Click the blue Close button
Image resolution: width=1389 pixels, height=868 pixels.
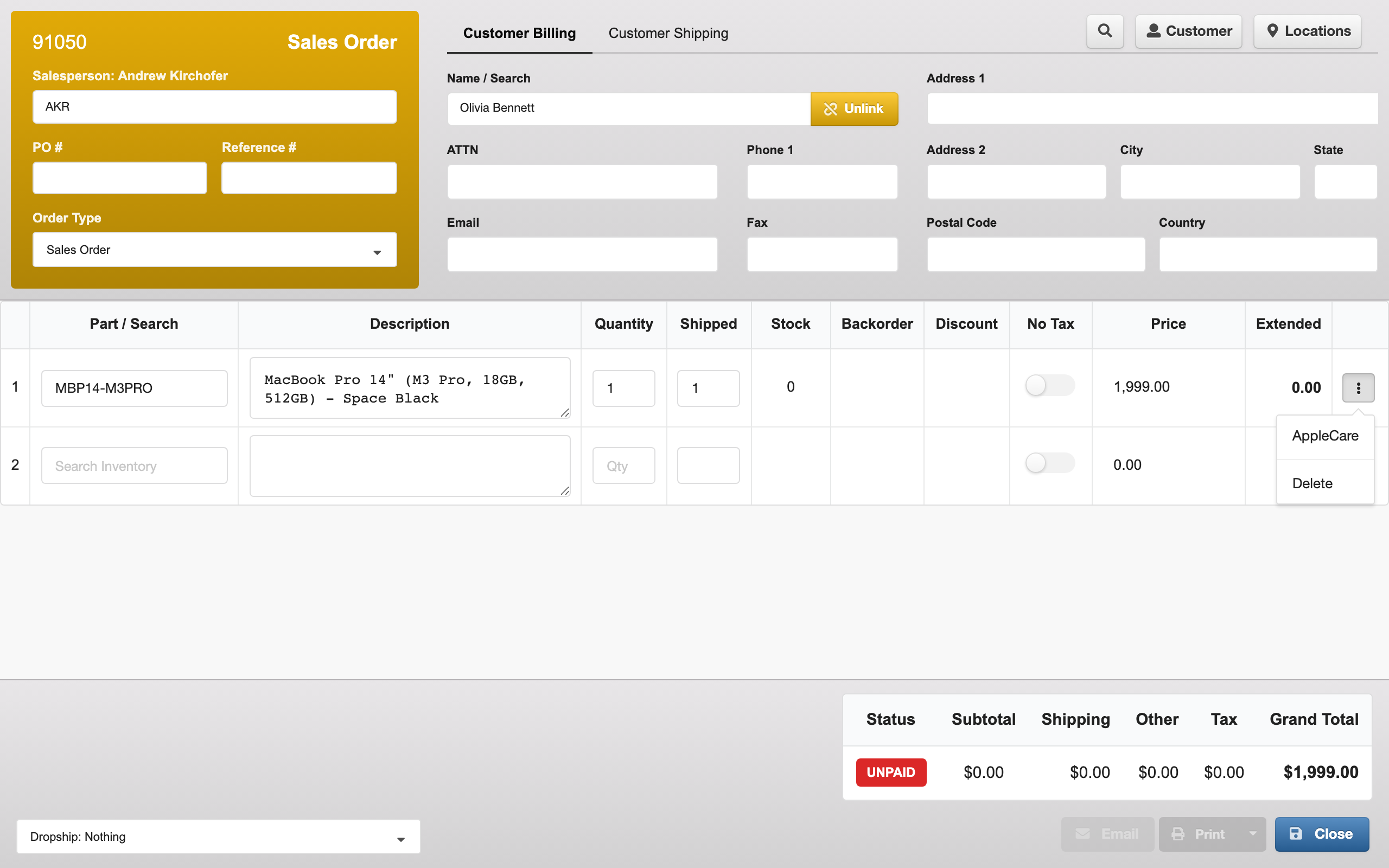tap(1321, 834)
